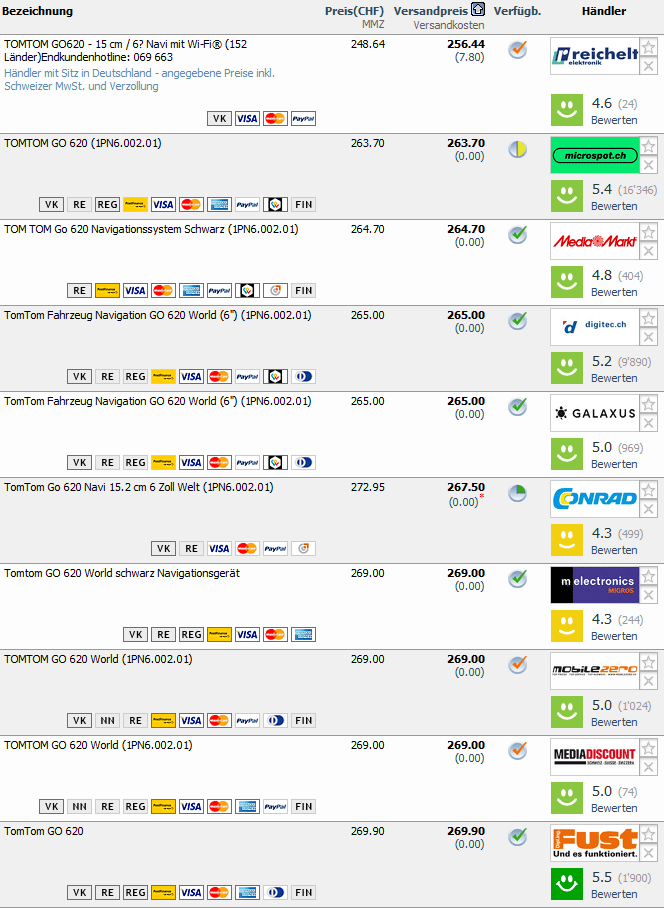Click the PayPal icon in the reichelt offer
The height and width of the screenshot is (908, 664).
tap(303, 119)
